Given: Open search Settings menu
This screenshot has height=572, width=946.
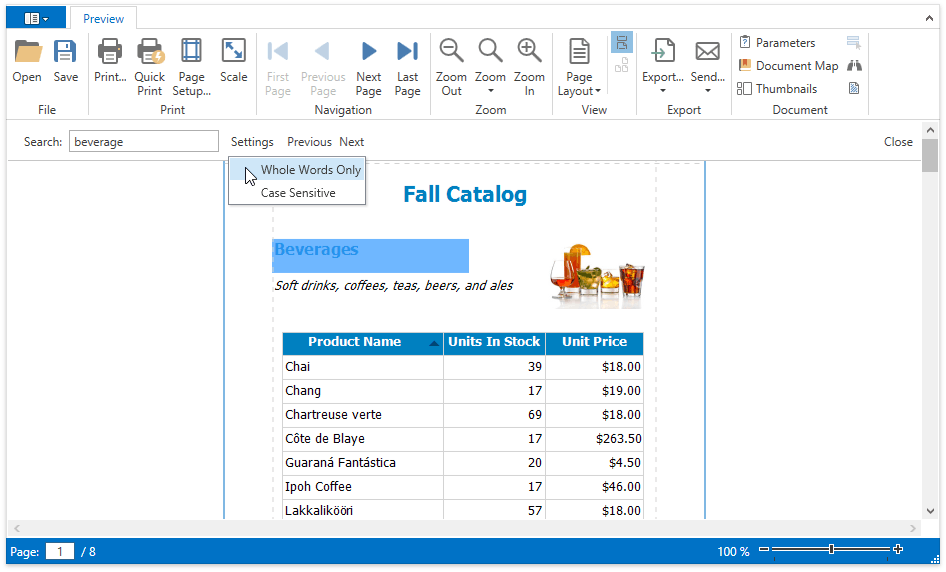Looking at the screenshot, I should (x=252, y=142).
